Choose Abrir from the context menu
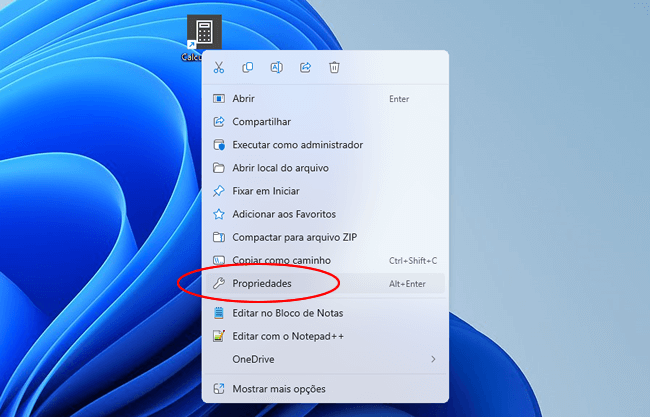Screen dimensions: 650x417 (325, 99)
